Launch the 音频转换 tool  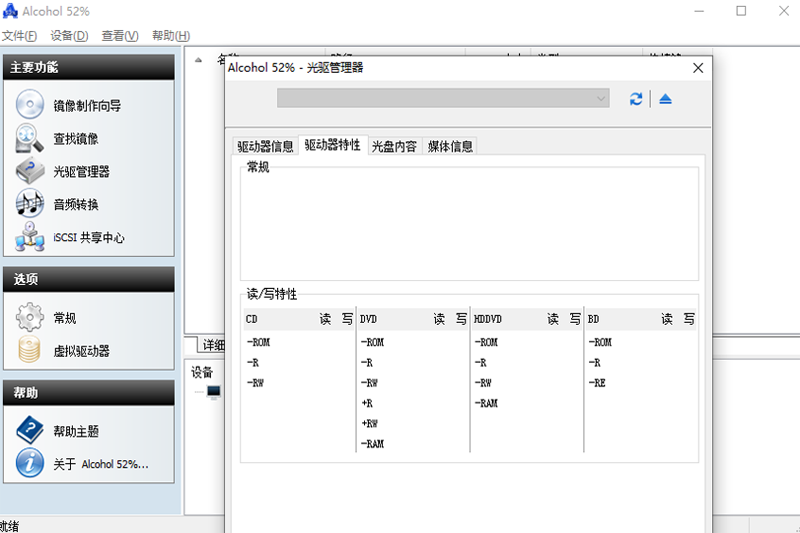click(30, 204)
